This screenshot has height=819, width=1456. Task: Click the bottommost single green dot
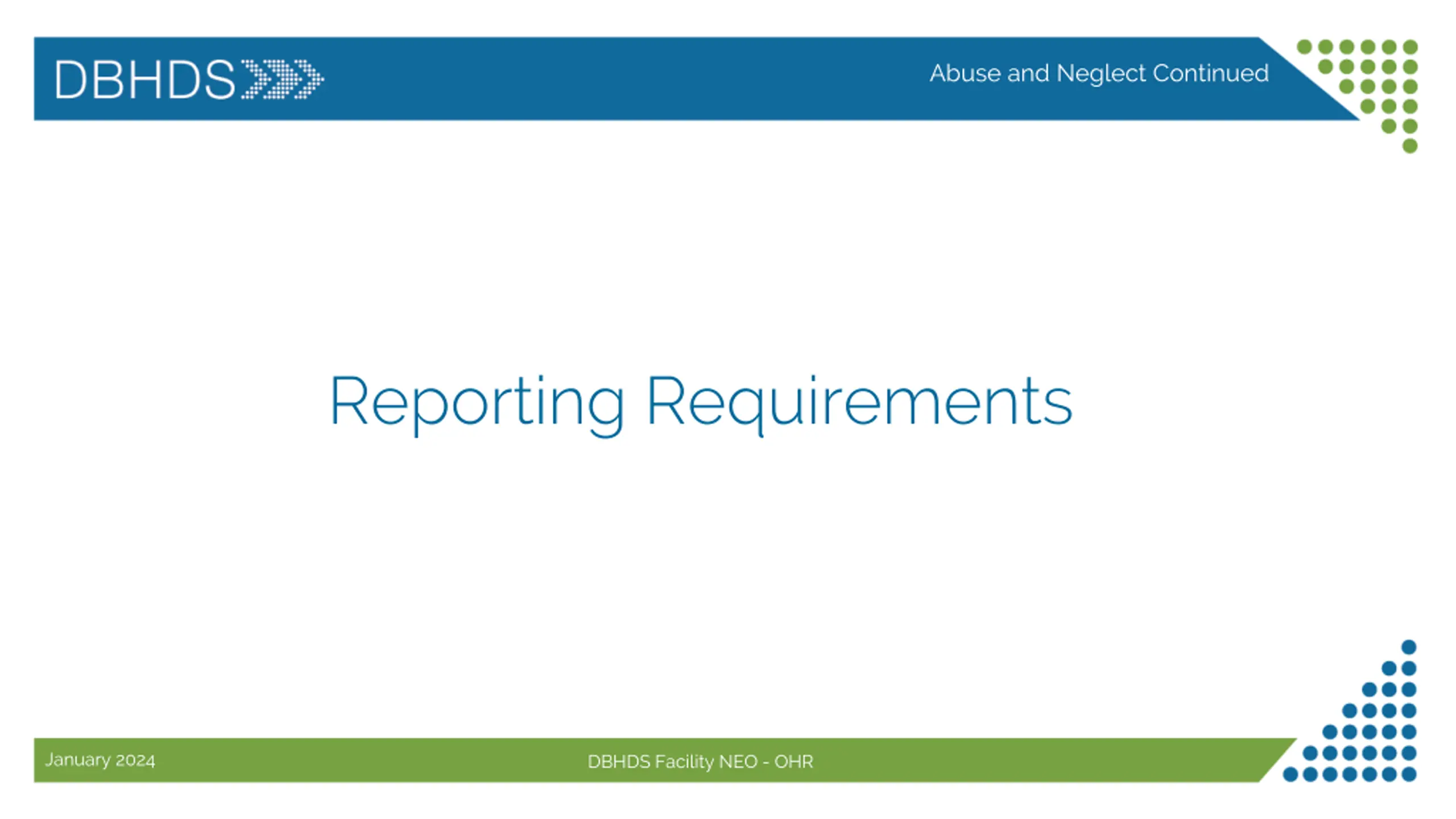(1409, 146)
